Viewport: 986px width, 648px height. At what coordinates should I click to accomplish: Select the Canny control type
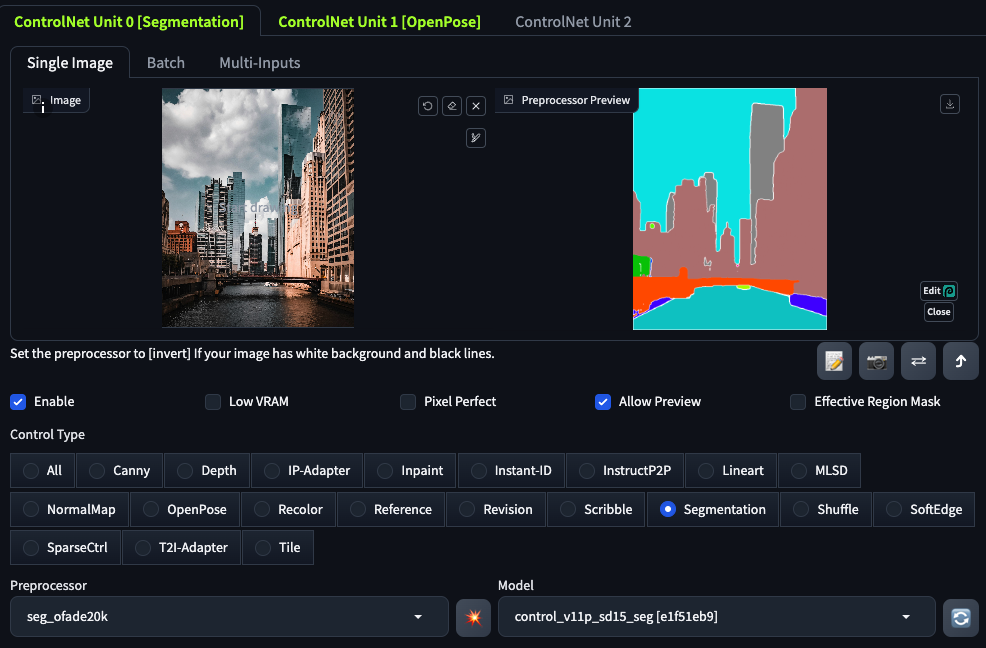(119, 470)
